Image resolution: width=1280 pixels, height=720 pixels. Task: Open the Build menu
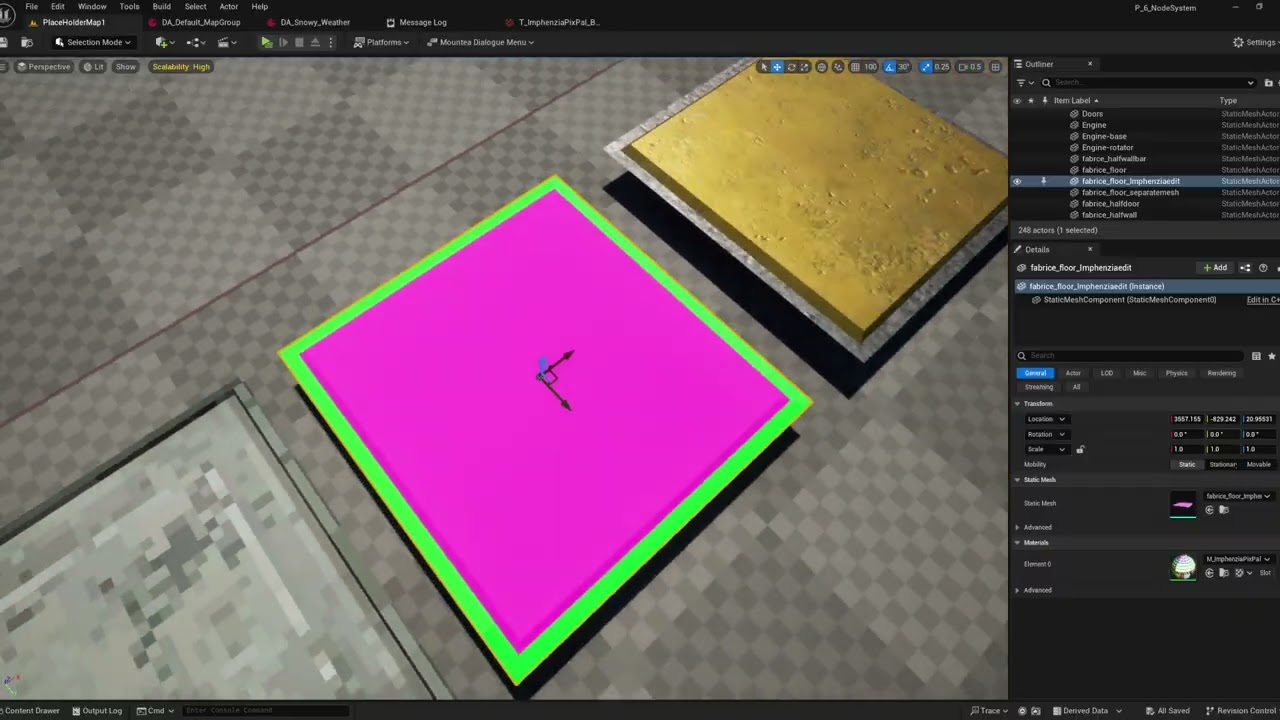pos(161,6)
